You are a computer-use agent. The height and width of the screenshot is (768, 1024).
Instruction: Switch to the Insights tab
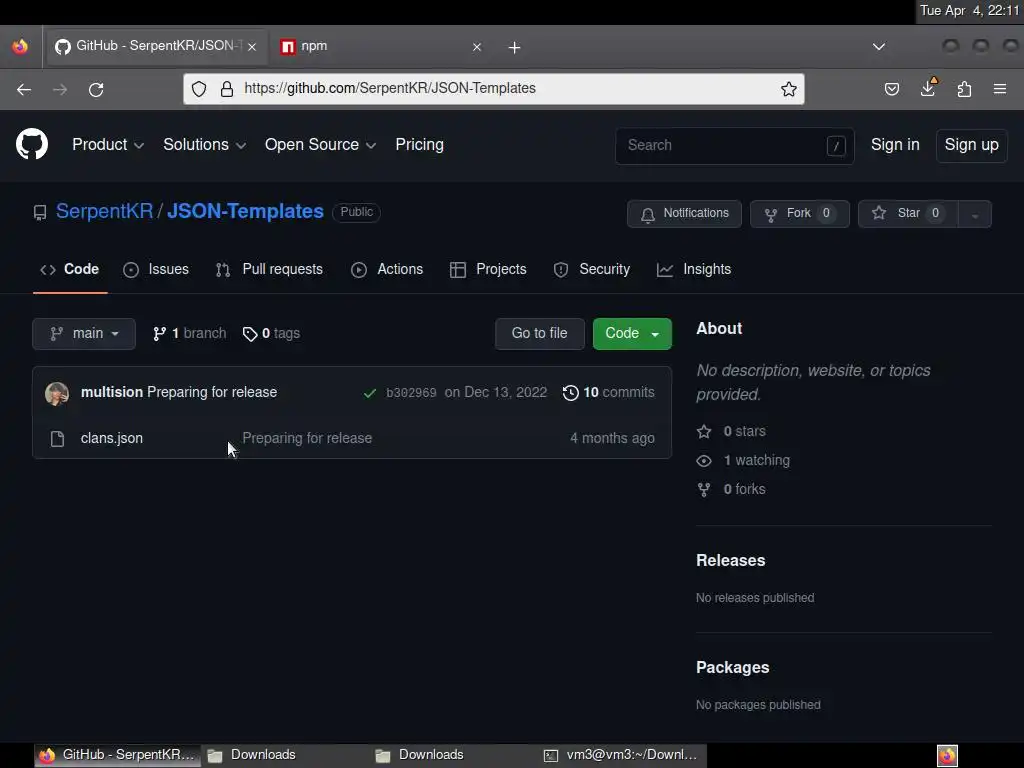(694, 269)
